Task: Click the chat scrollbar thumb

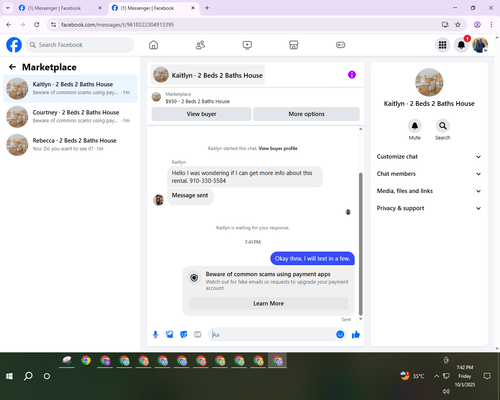Action: click(360, 243)
